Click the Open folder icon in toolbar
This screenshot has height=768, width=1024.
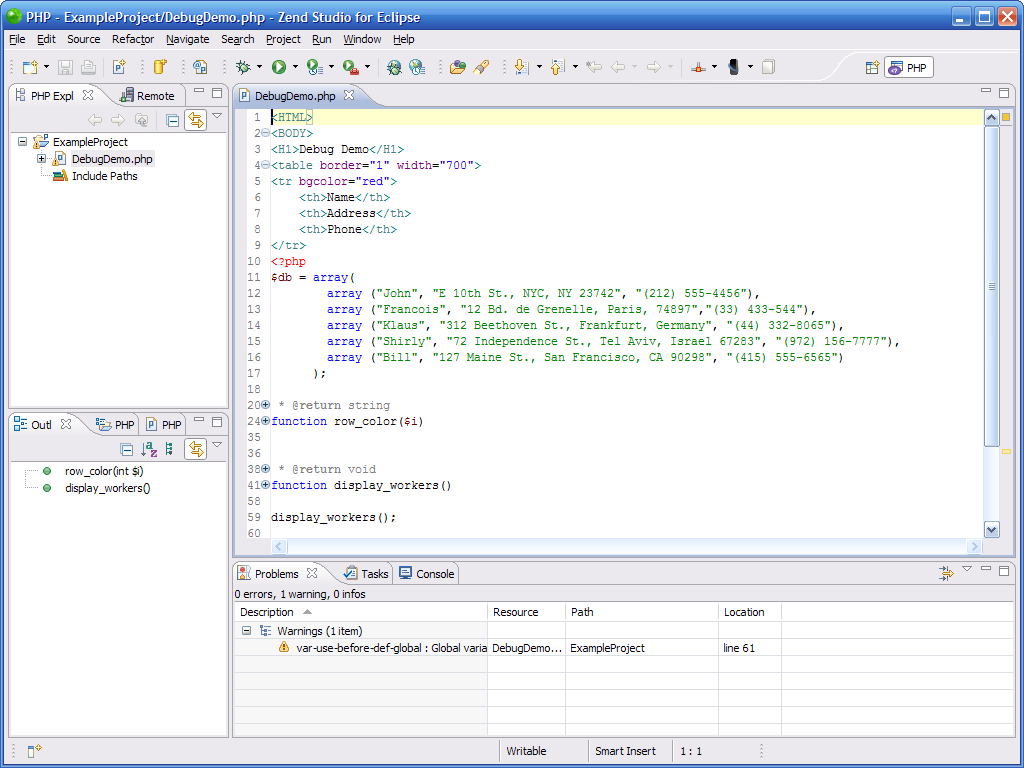click(x=458, y=67)
